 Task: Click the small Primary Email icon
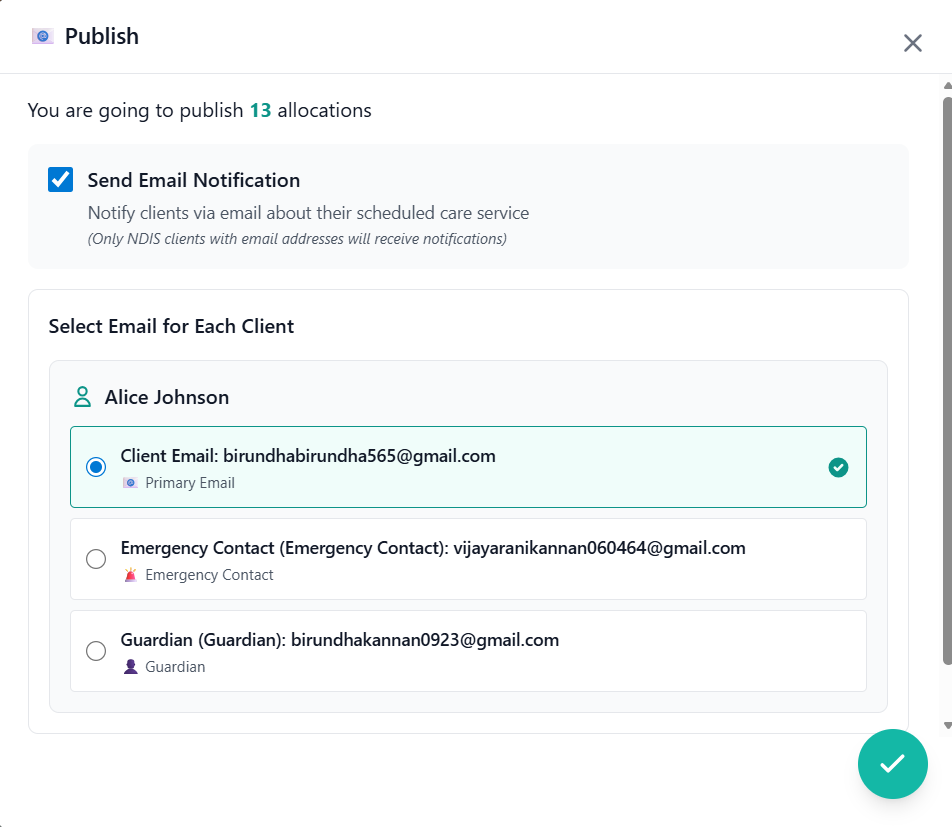point(130,483)
